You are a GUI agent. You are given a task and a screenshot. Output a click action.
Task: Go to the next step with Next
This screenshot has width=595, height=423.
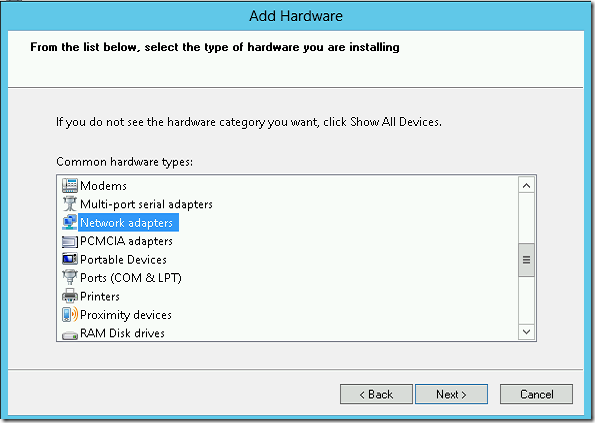tap(451, 394)
